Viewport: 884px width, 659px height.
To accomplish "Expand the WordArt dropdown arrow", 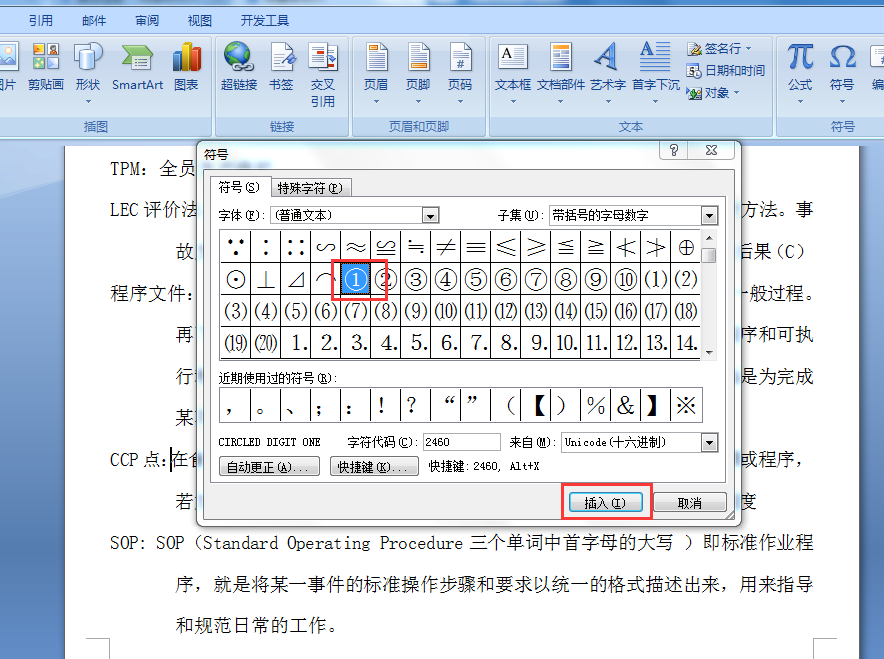I will tap(608, 101).
